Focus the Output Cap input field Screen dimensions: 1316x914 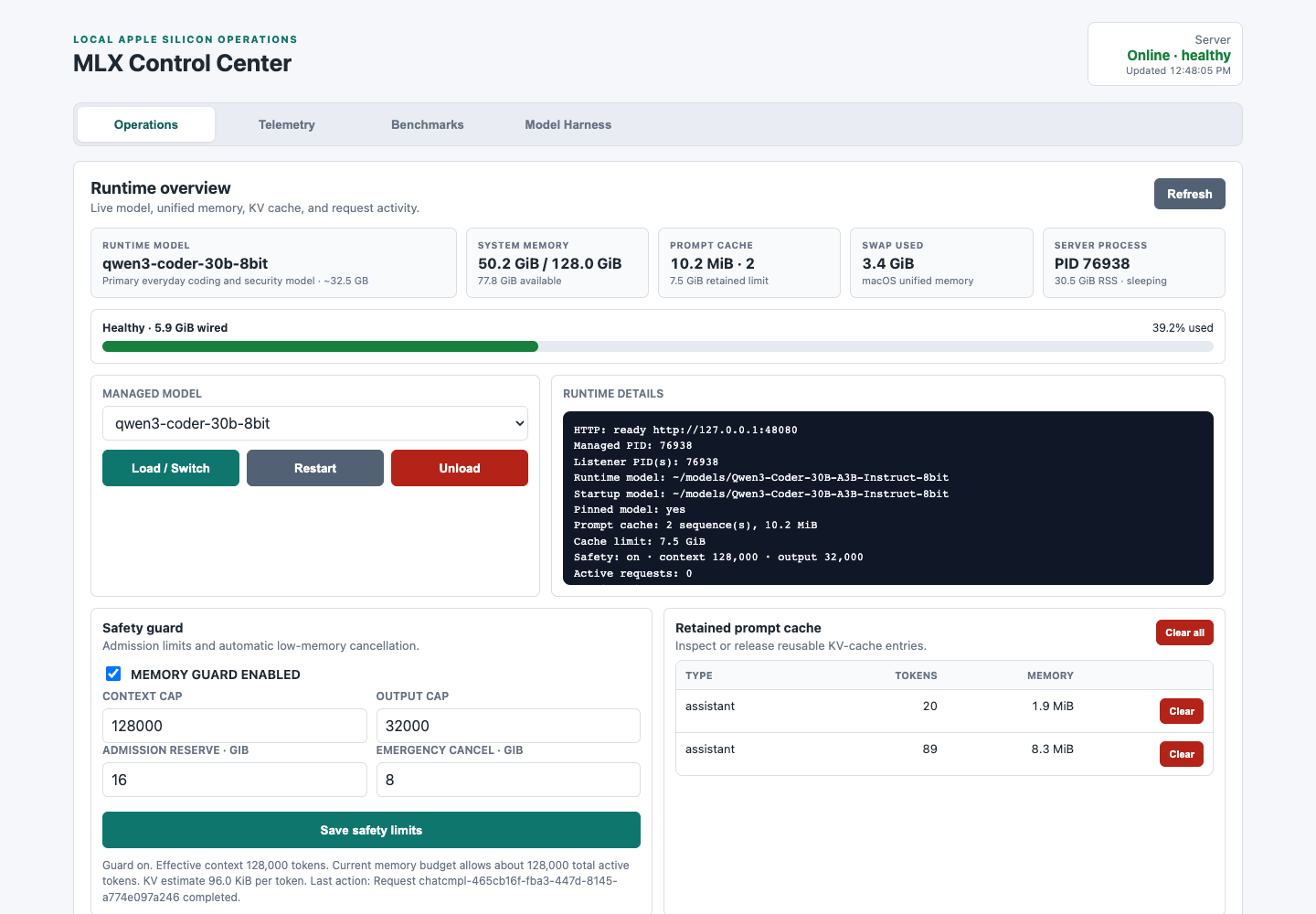pos(508,726)
